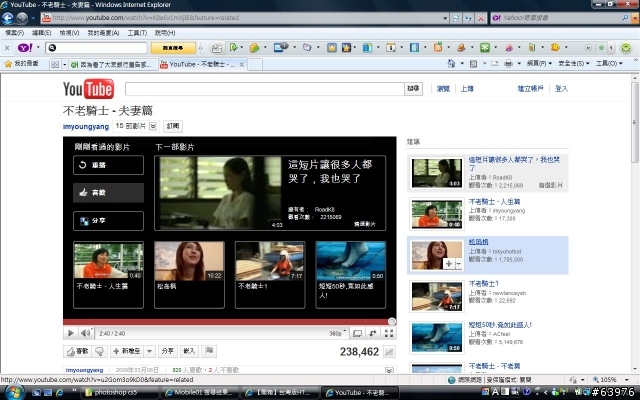Click in the YouTube search field
Screen dimensions: 640x400
(264, 89)
